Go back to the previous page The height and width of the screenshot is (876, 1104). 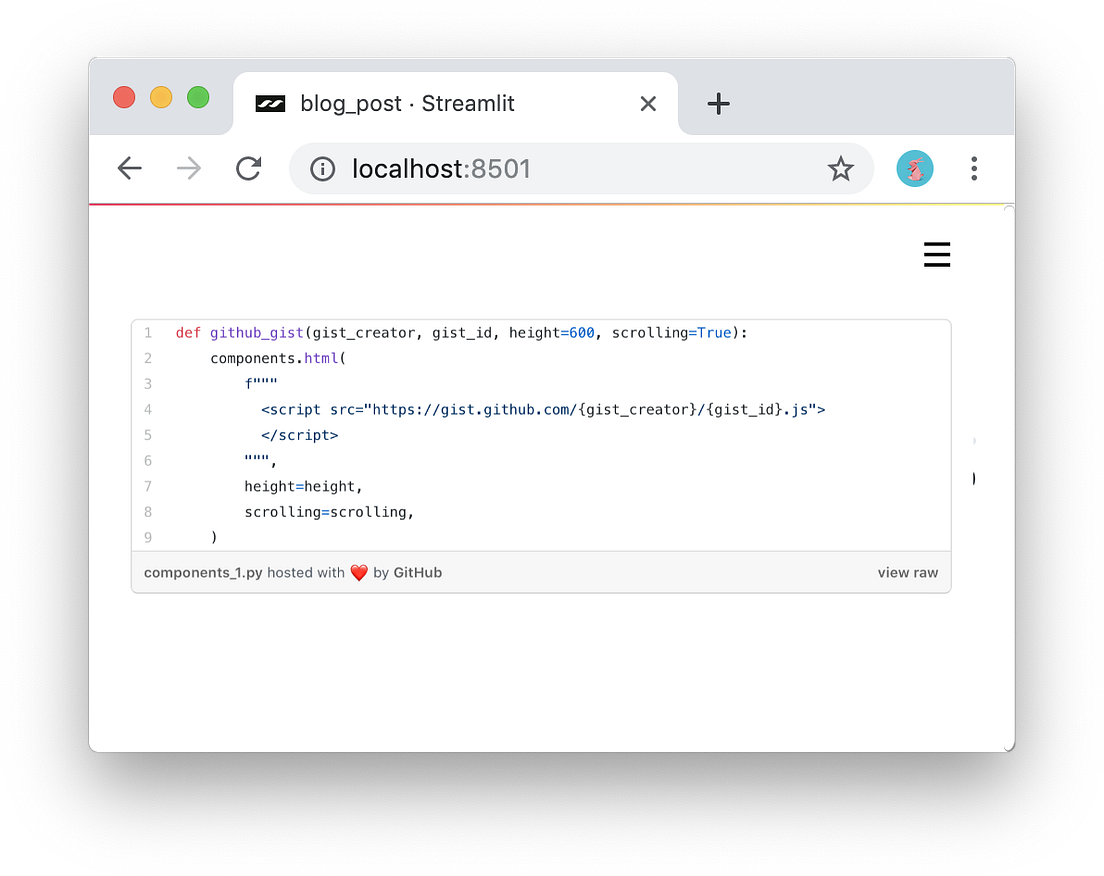(129, 168)
